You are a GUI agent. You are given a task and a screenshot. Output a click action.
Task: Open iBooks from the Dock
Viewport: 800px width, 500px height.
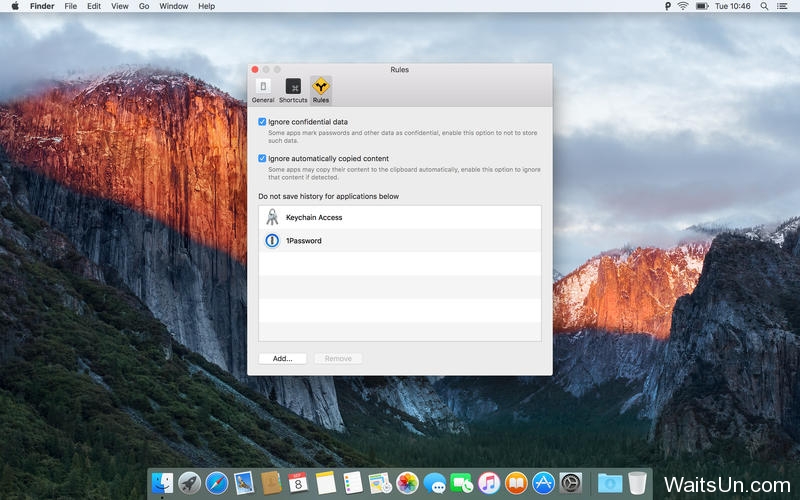516,483
